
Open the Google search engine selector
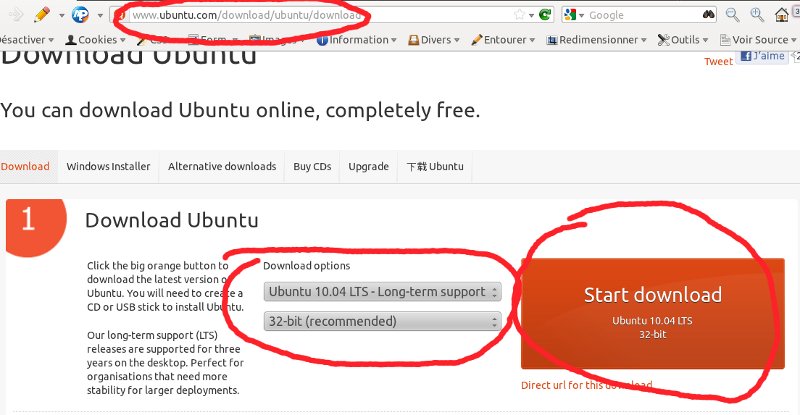[574, 15]
